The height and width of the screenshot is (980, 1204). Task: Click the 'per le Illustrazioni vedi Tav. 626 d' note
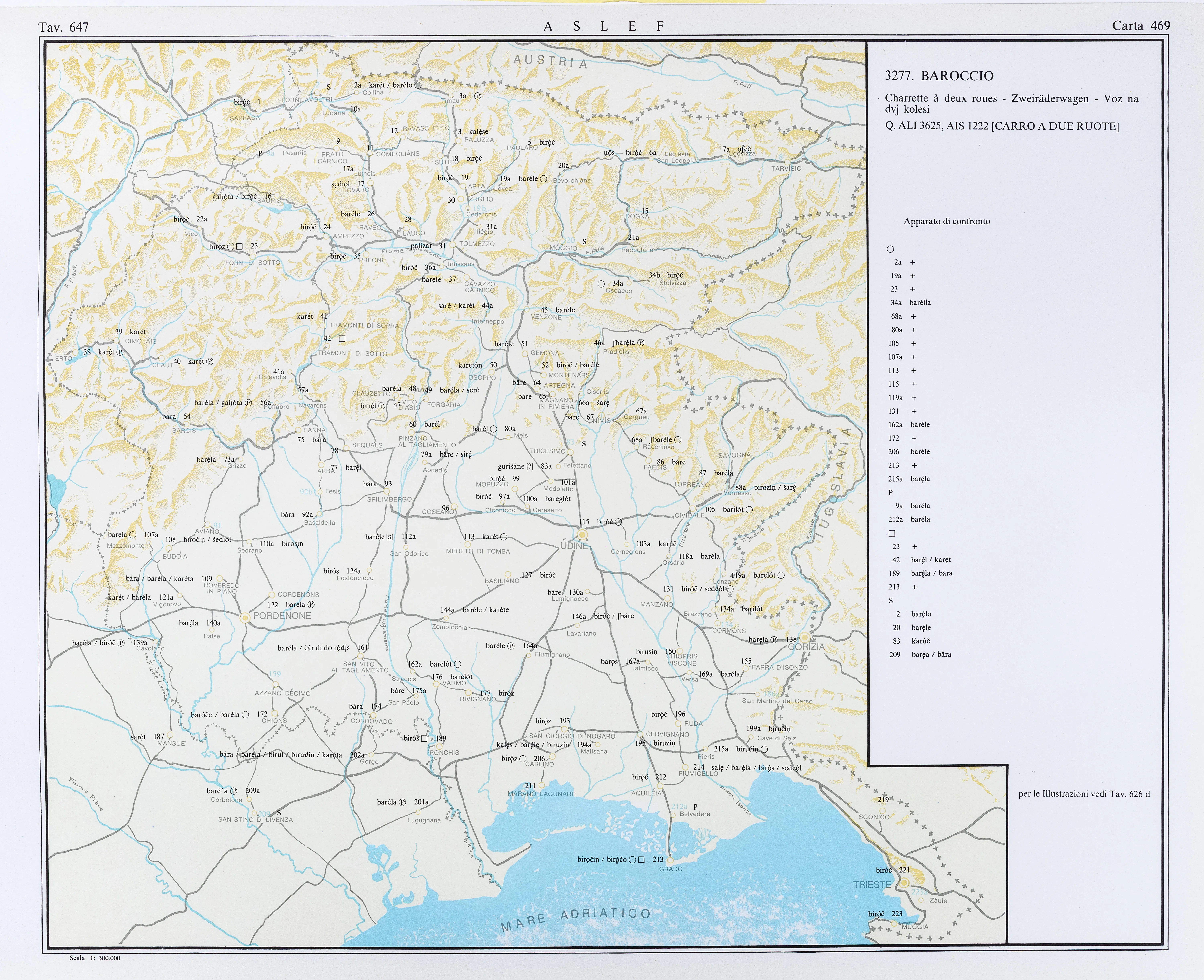click(1084, 794)
